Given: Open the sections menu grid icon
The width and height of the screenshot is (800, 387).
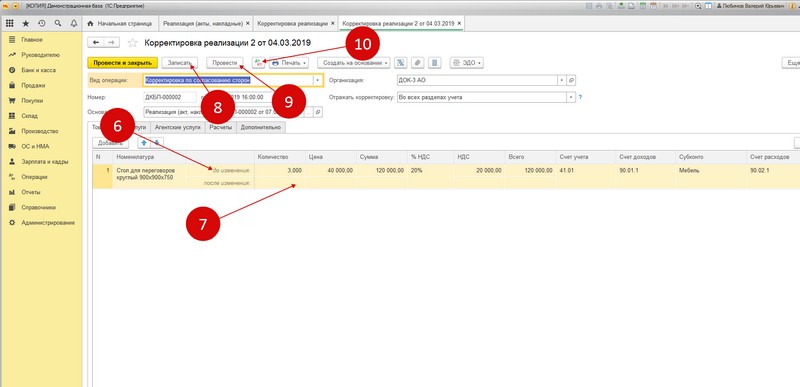Looking at the screenshot, I should click(x=10, y=23).
